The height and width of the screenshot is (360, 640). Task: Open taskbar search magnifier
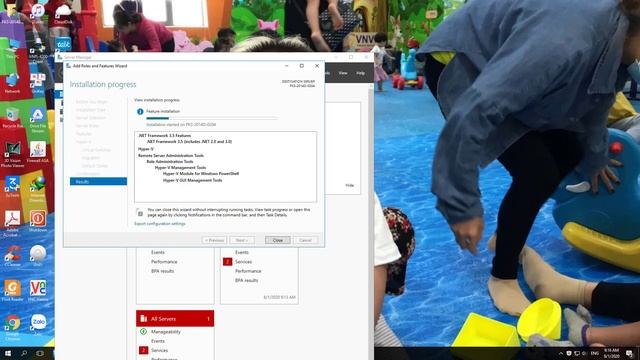24,353
